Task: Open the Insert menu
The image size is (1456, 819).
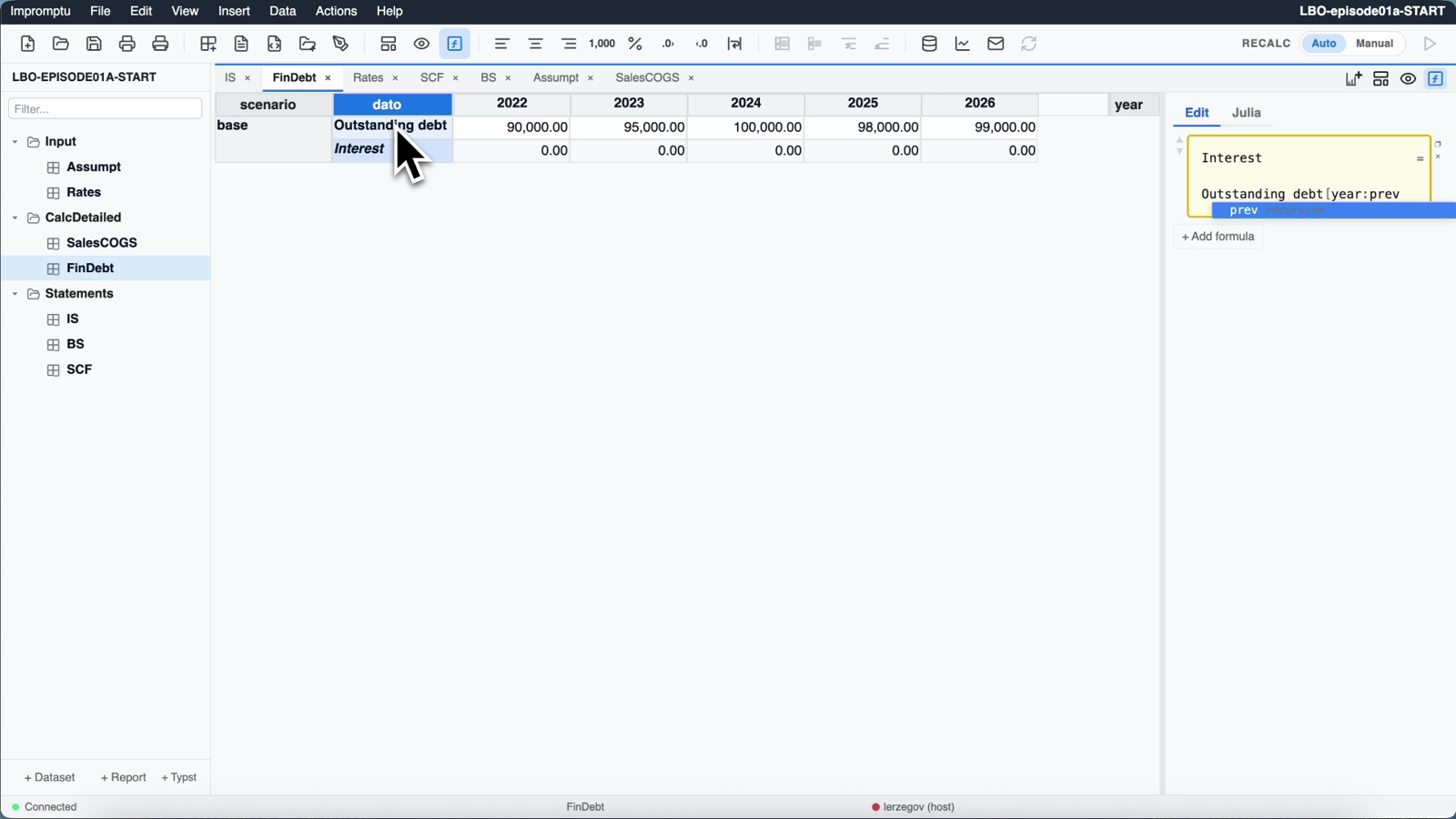Action: (x=234, y=11)
